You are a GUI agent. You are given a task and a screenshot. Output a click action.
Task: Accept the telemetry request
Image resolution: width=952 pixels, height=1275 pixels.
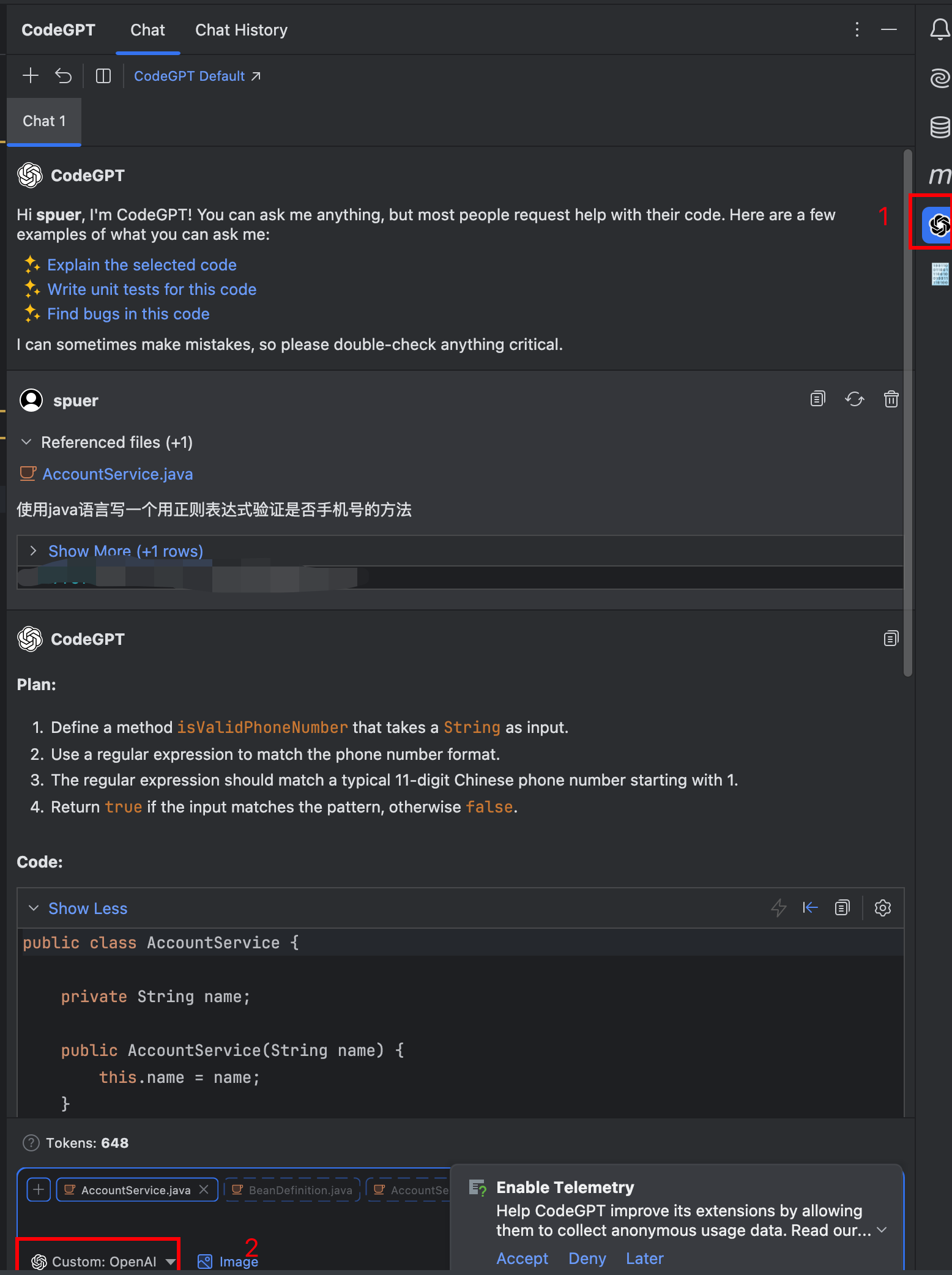(x=522, y=1258)
